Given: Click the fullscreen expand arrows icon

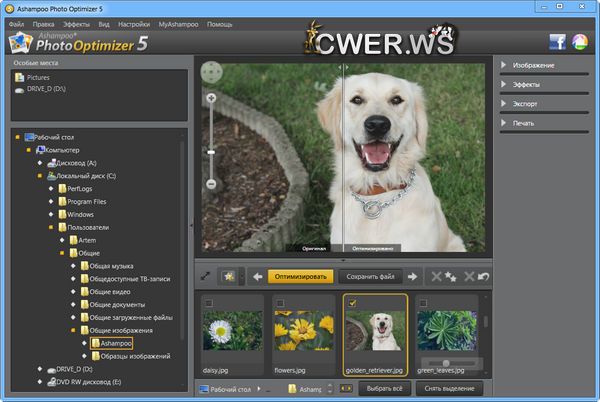Looking at the screenshot, I should 205,276.
